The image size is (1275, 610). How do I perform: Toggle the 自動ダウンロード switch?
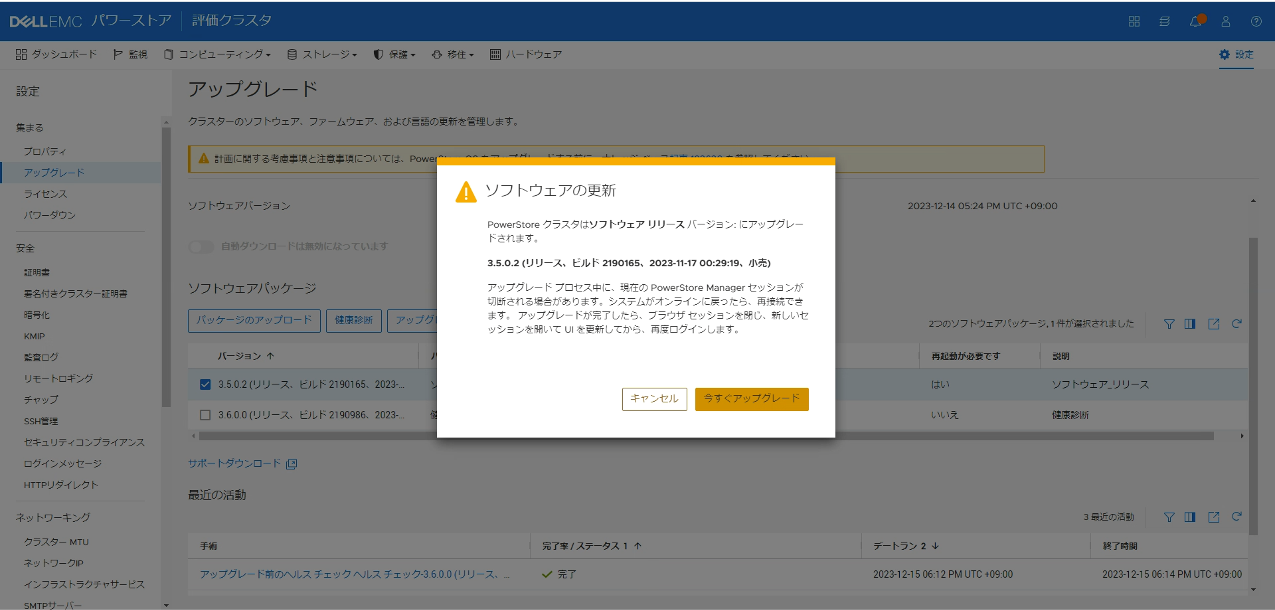201,246
